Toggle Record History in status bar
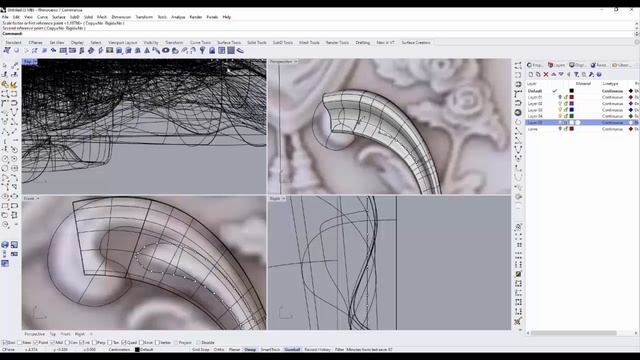 pyautogui.click(x=318, y=350)
